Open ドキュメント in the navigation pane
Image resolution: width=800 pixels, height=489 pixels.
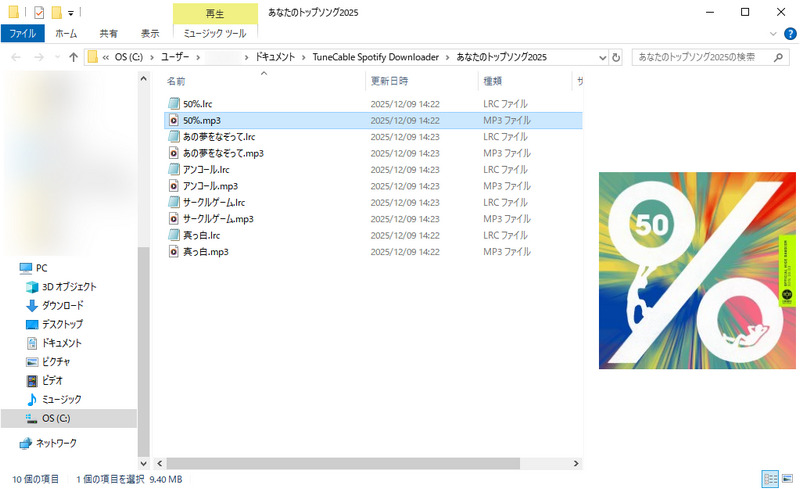[x=54, y=343]
